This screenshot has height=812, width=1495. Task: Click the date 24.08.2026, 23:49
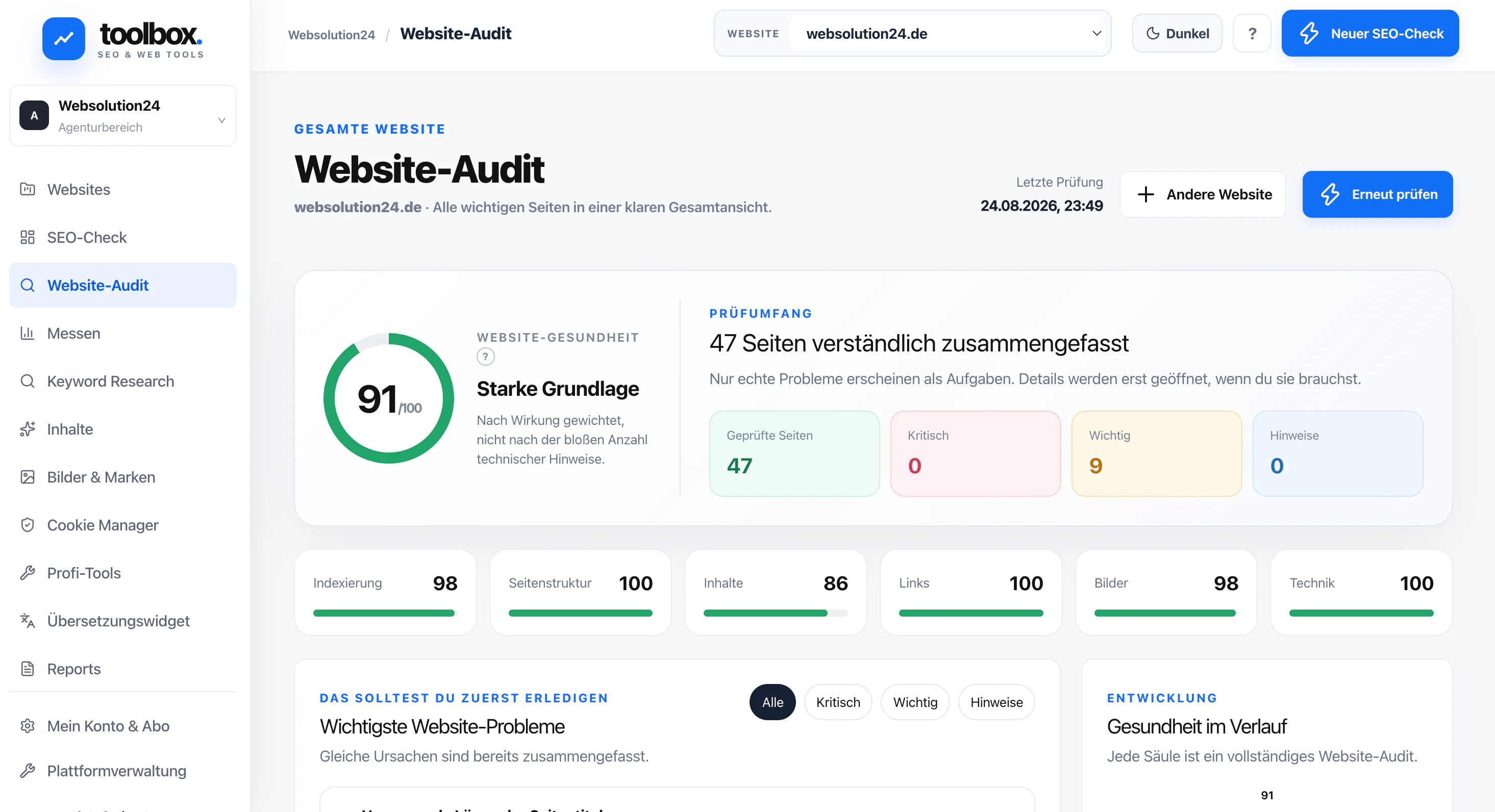click(x=1041, y=206)
